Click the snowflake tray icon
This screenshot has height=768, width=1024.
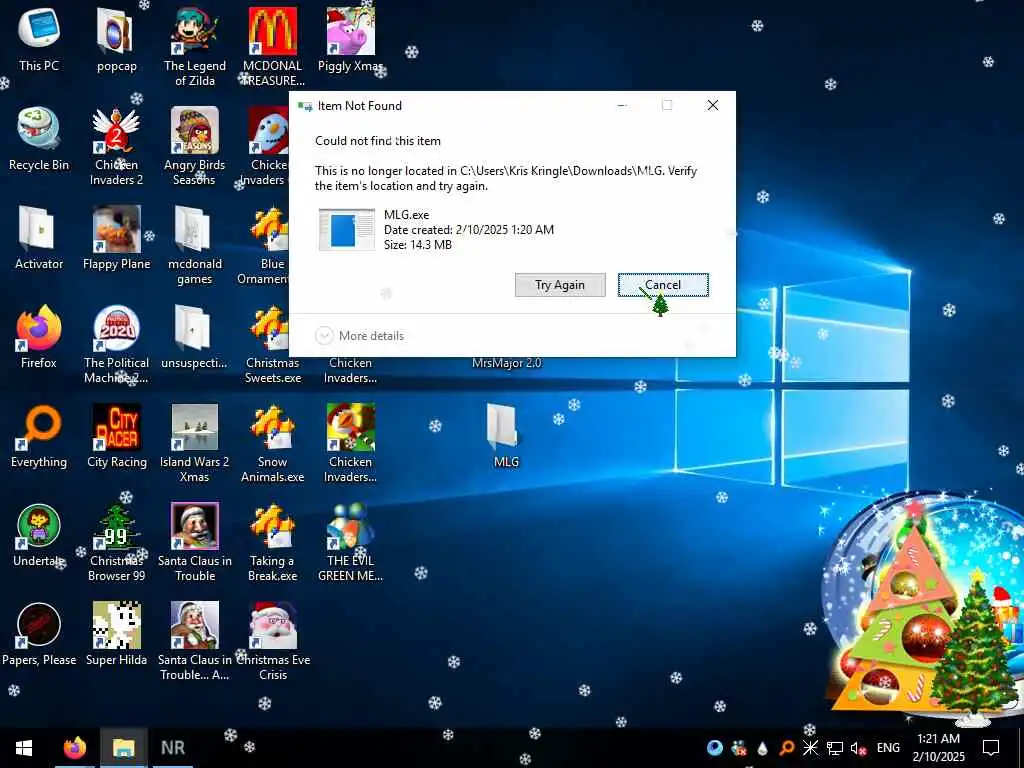pyautogui.click(x=810, y=748)
